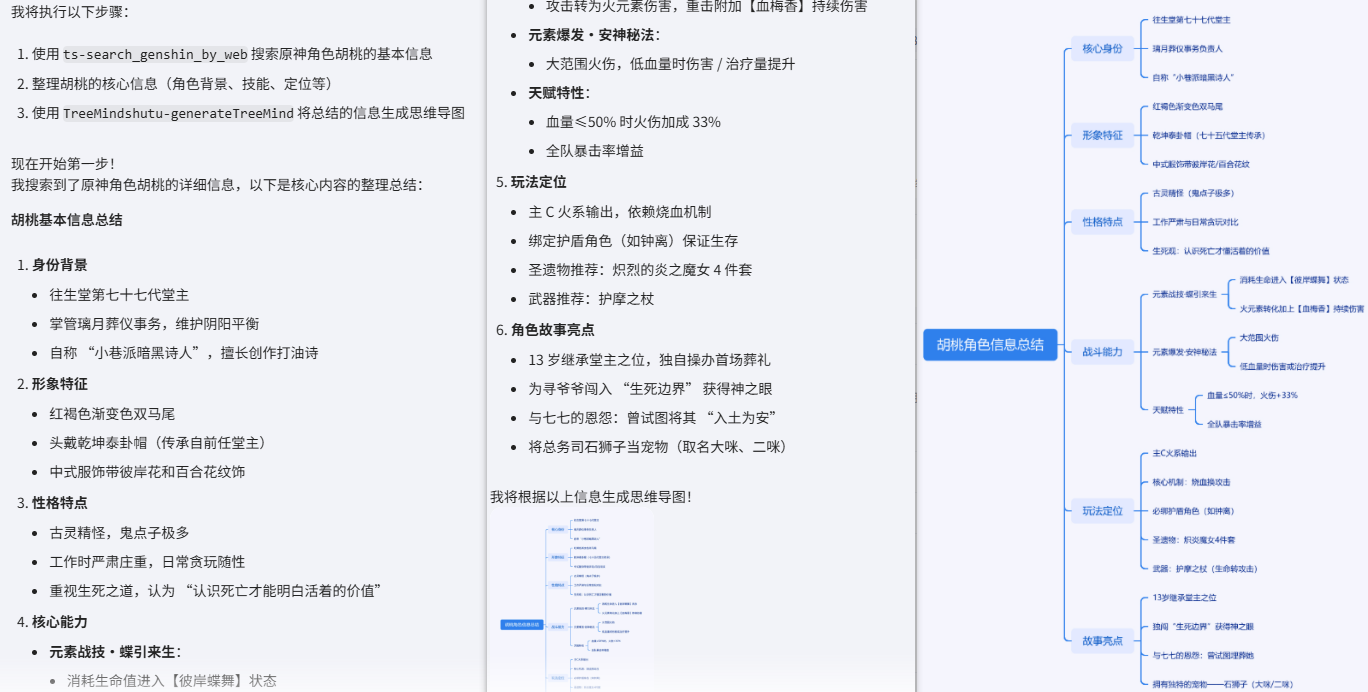Click the inline code TreeMindshutu-generateTreeMind
This screenshot has height=692, width=1368.
point(179,113)
